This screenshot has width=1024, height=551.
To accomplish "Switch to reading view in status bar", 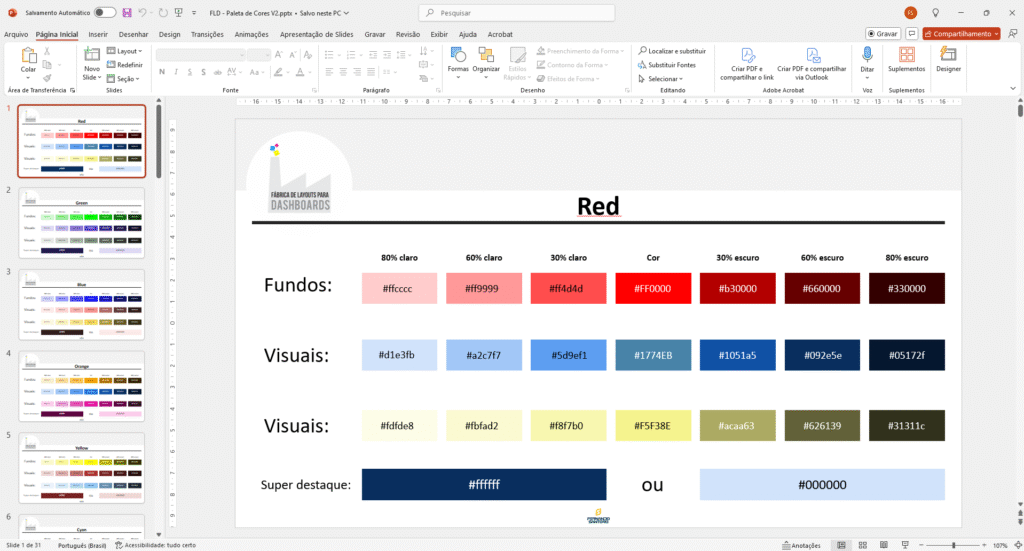I will tap(885, 545).
